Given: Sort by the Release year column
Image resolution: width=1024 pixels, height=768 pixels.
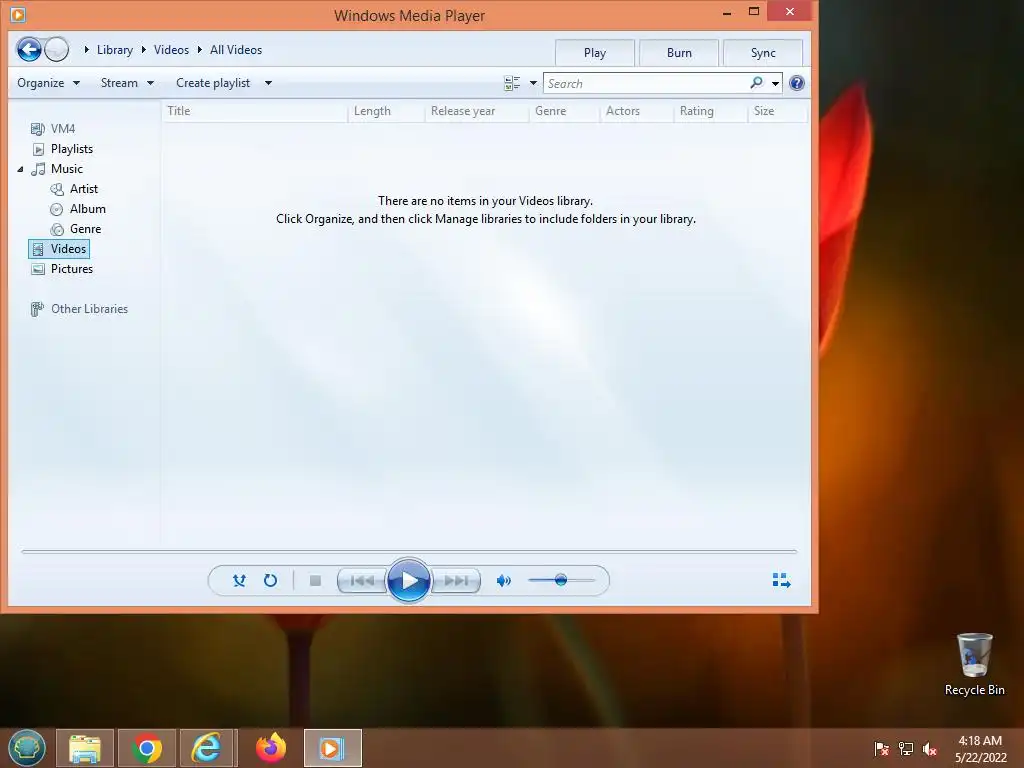Looking at the screenshot, I should (x=477, y=111).
